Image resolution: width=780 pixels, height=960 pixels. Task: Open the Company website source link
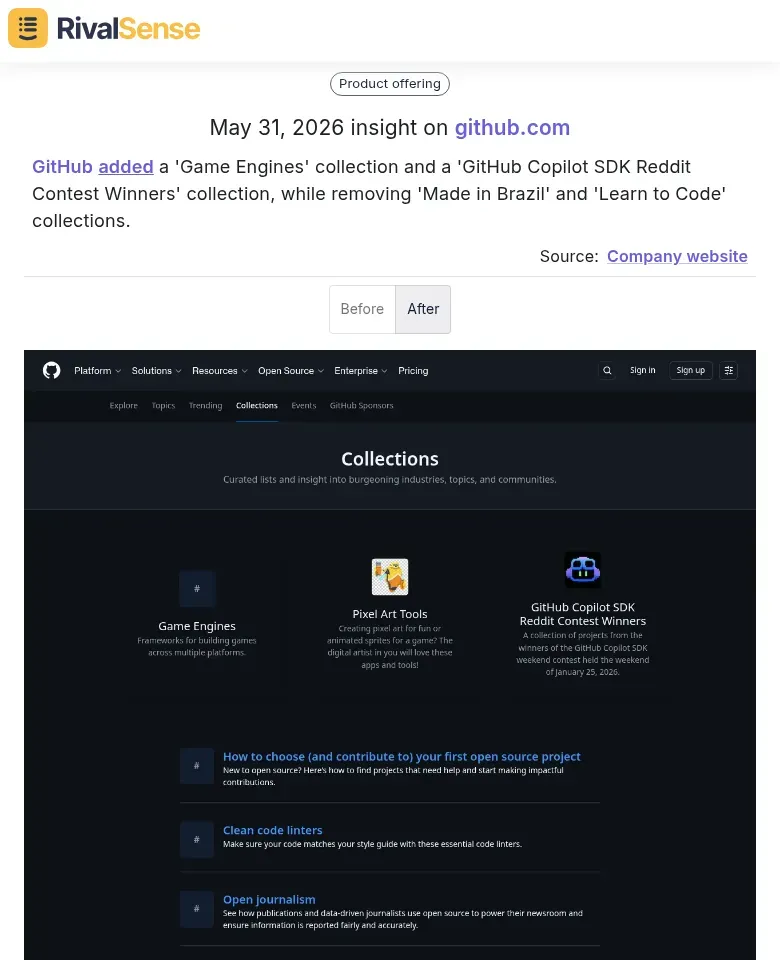tap(677, 256)
